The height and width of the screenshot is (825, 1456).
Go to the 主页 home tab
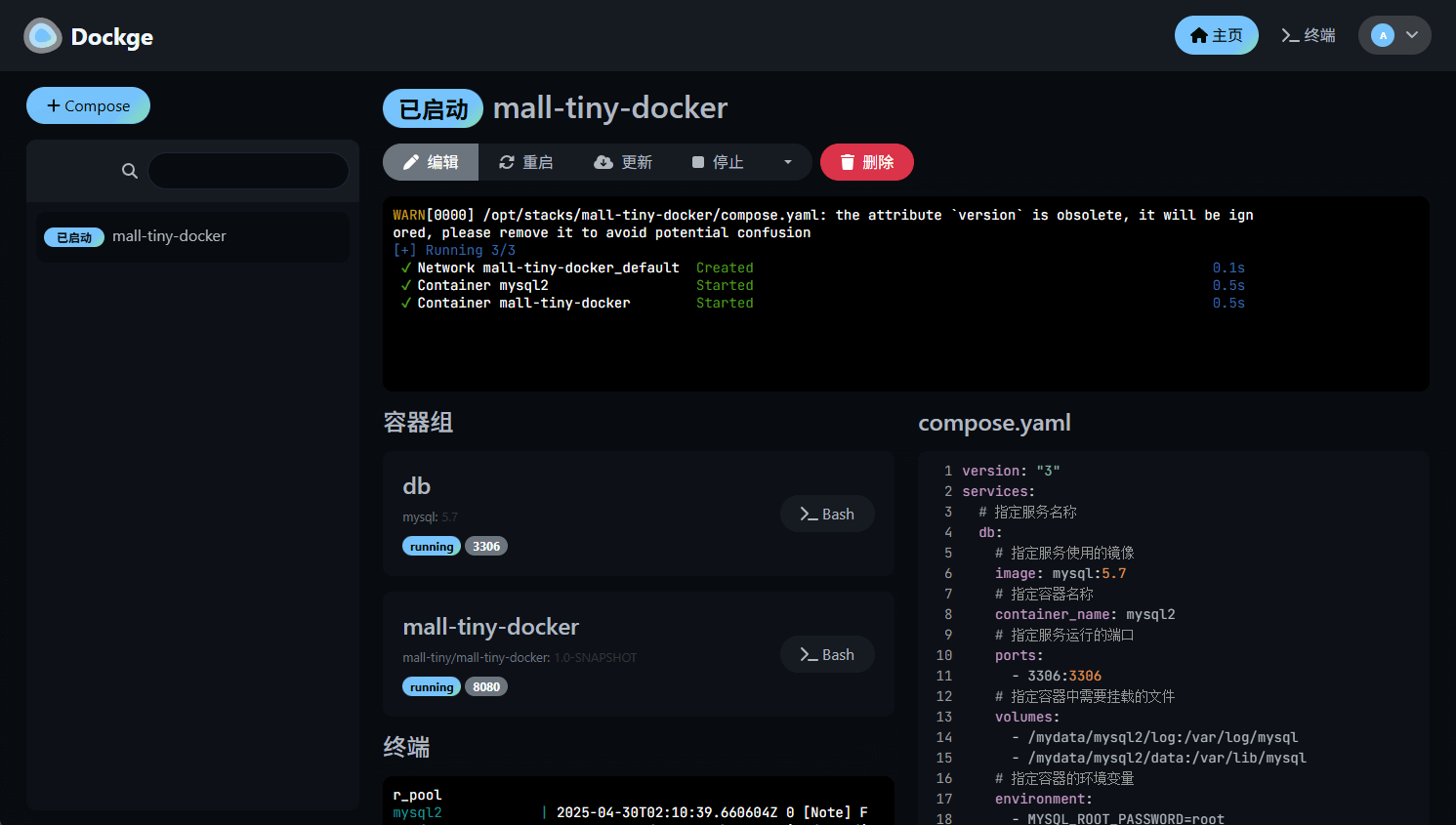tap(1216, 35)
